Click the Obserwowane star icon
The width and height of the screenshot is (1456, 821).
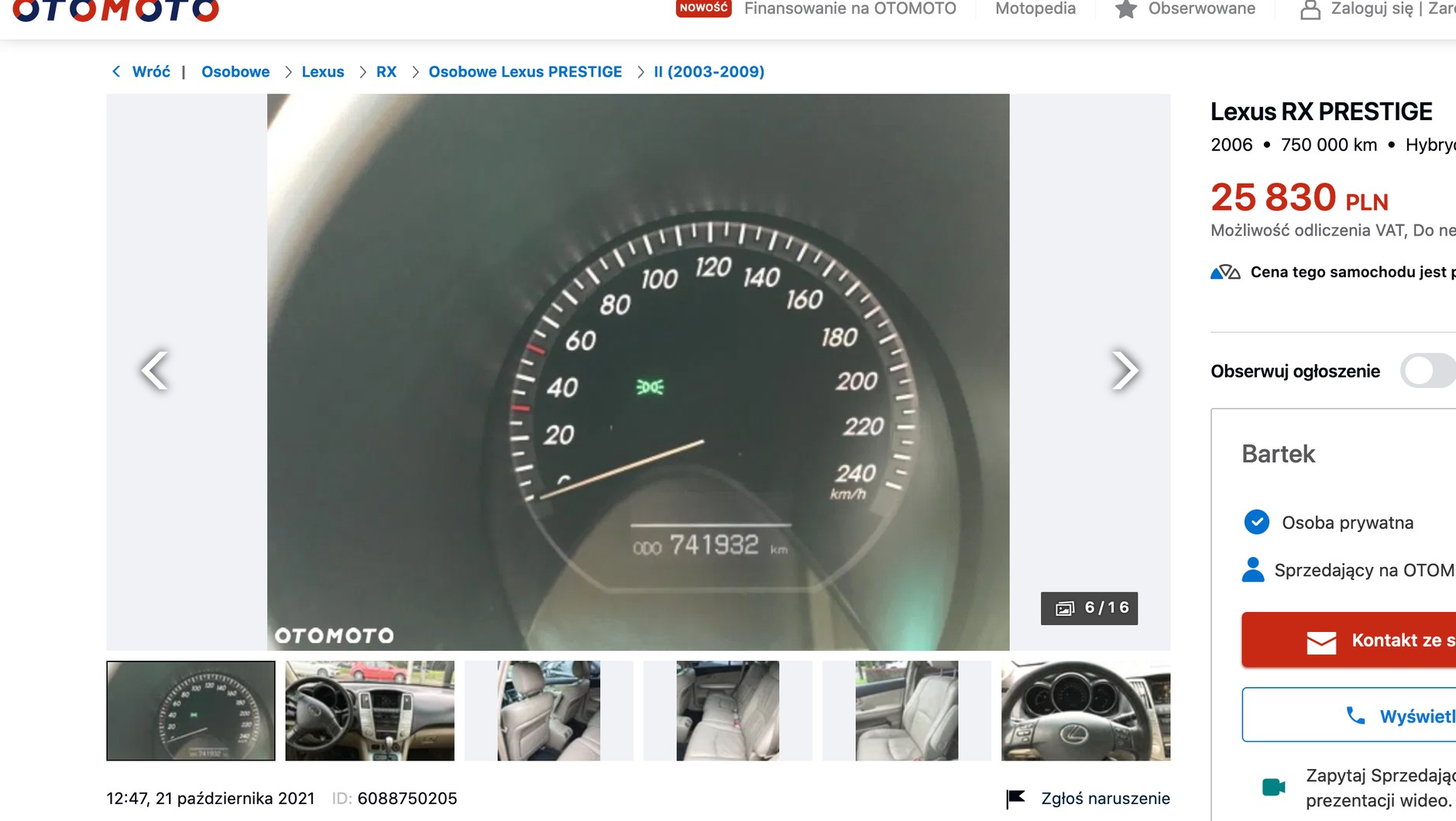(x=1126, y=9)
